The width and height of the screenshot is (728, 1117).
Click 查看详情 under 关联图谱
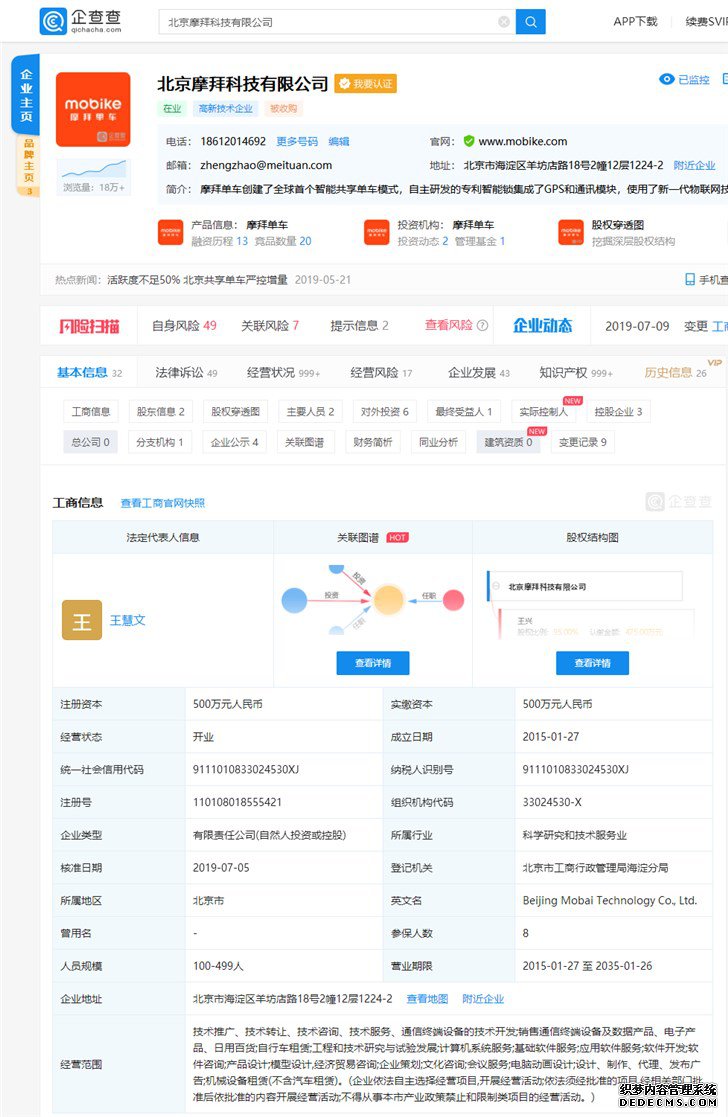(x=373, y=663)
